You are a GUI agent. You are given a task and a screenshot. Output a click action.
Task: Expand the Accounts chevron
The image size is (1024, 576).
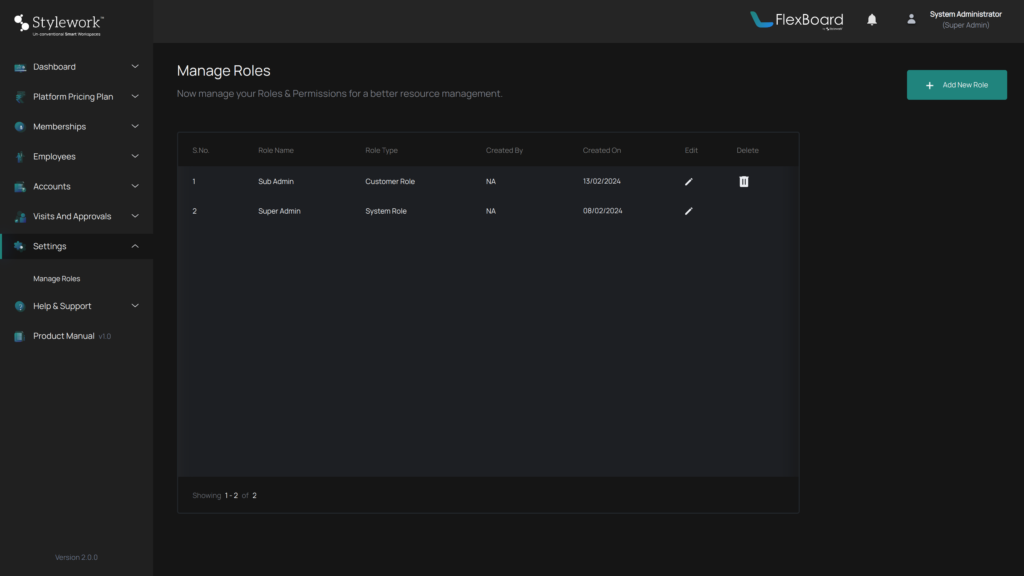(135, 186)
